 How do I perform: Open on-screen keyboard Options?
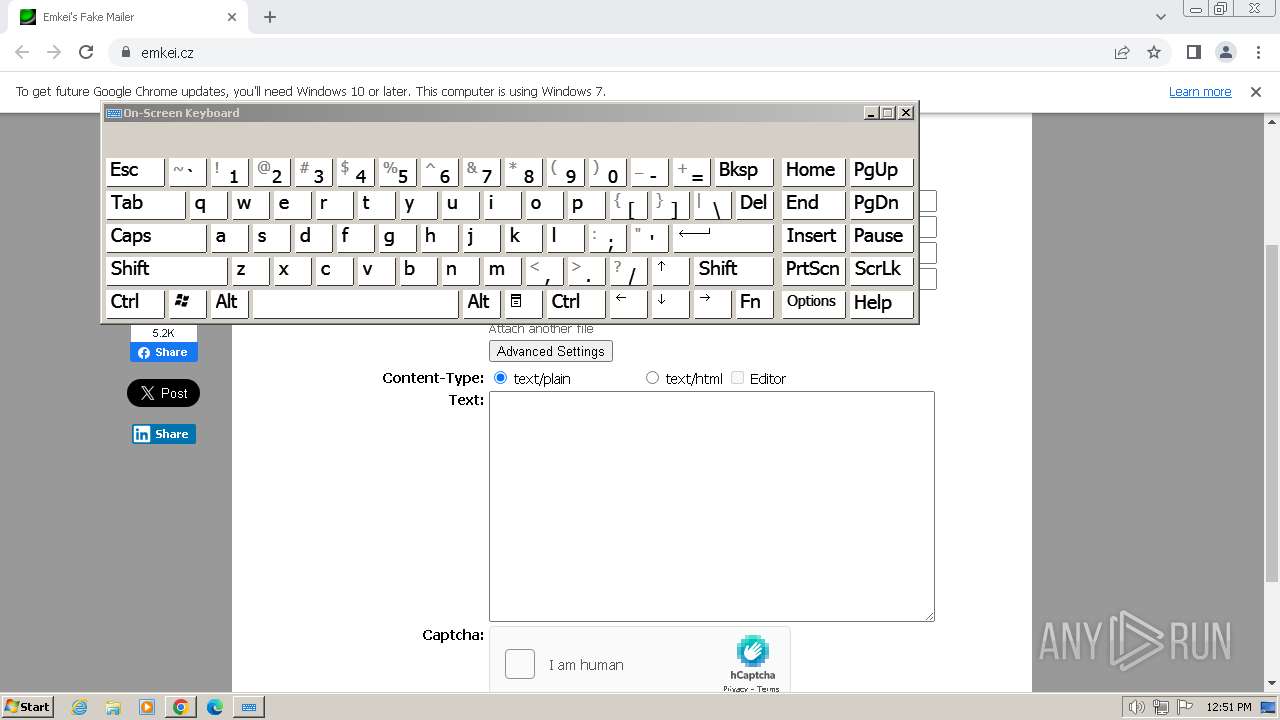click(x=812, y=302)
